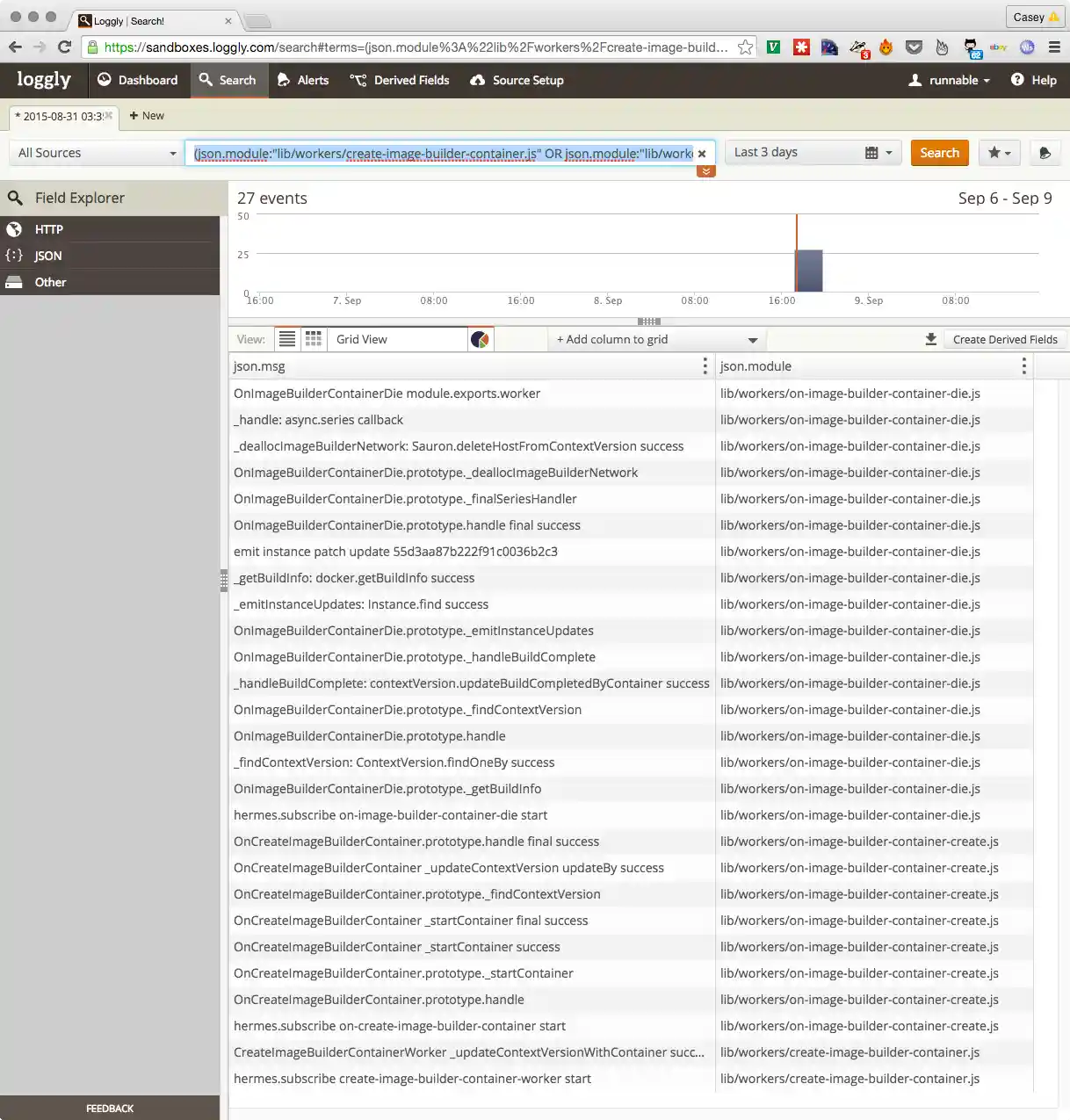The width and height of the screenshot is (1070, 1120).
Task: Click the Create Derived Fields button
Action: click(x=1005, y=340)
